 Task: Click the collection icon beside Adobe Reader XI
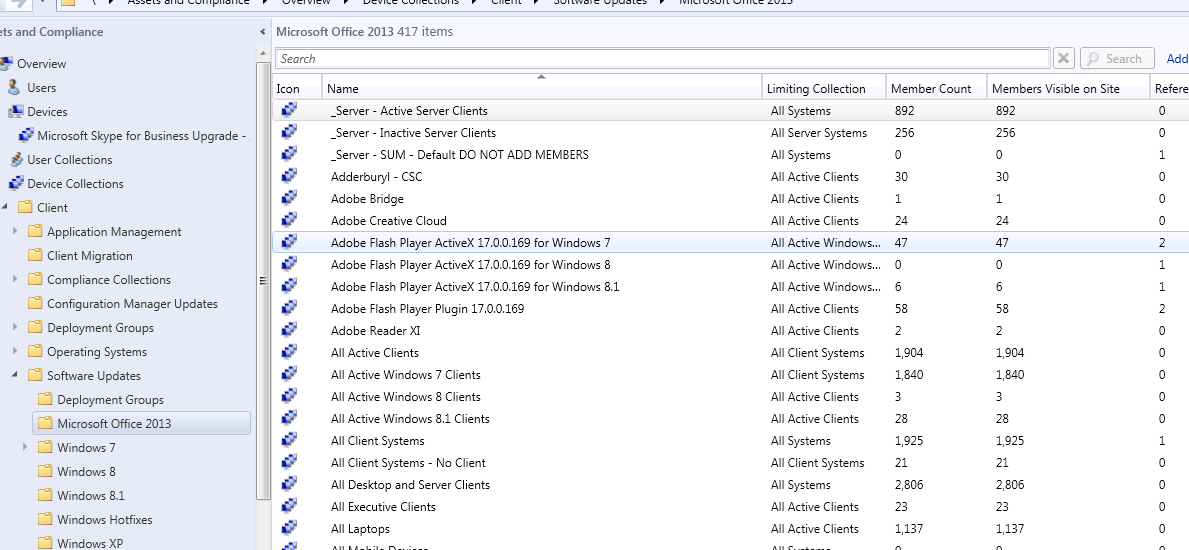tap(289, 330)
